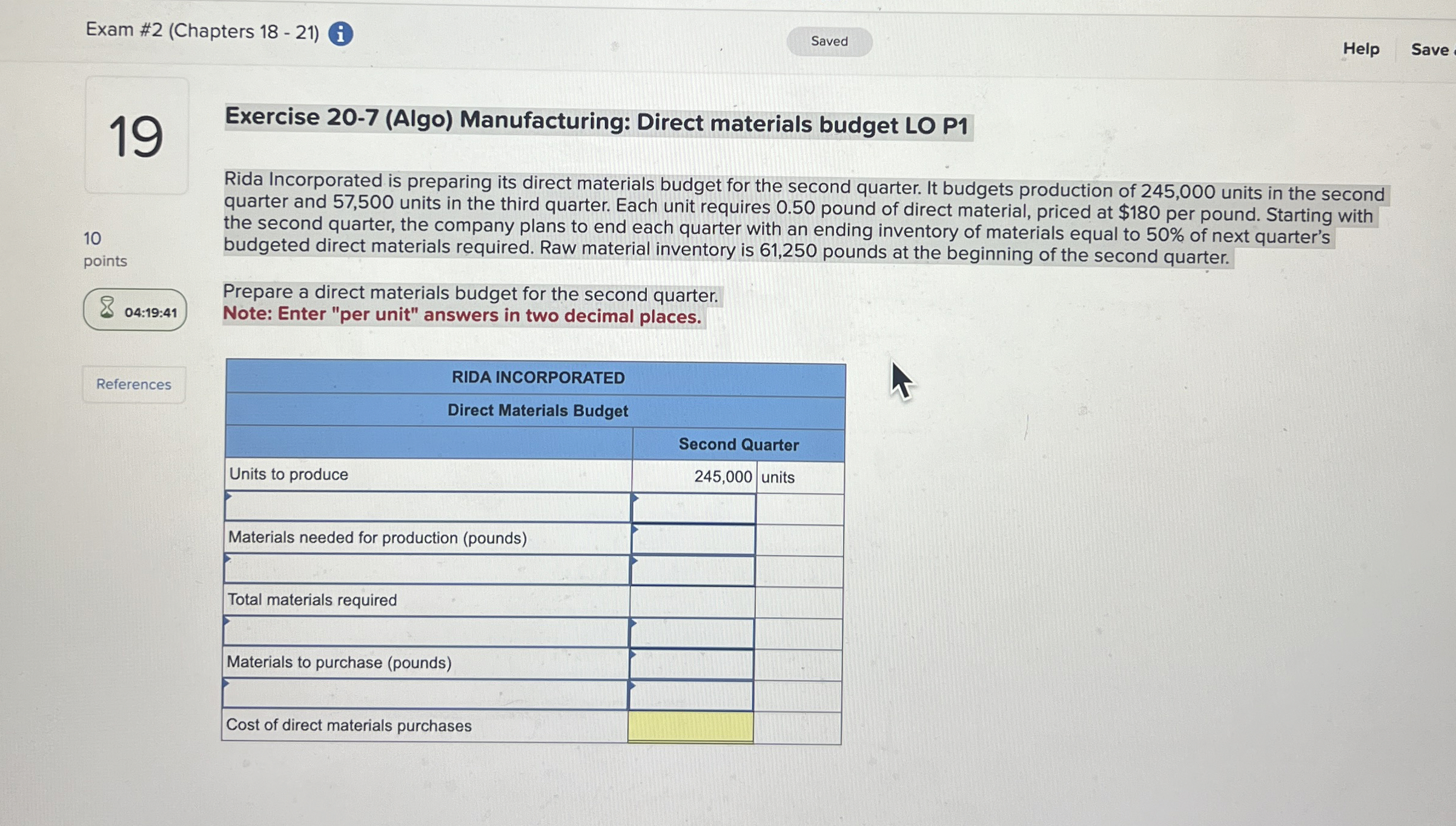
Task: Open dropdown label row above Cost of direct materials
Action: pos(423,694)
